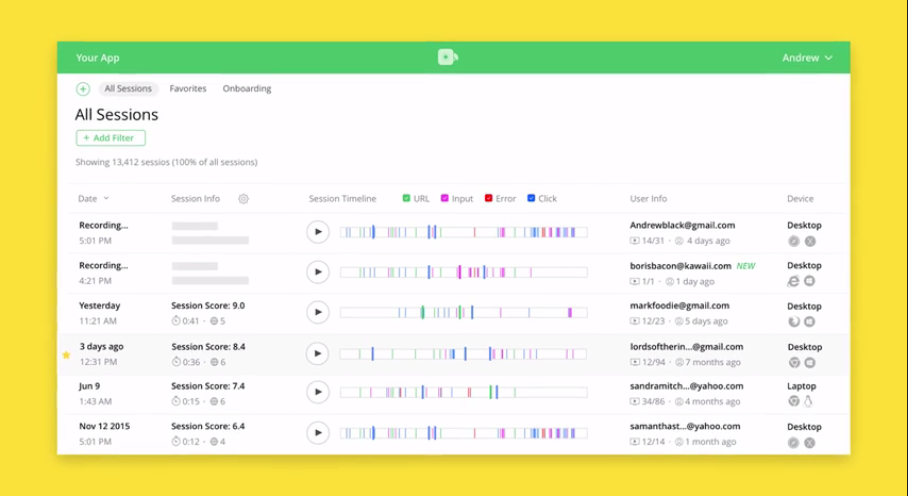Select the All Sessions tab
908x496 pixels.
click(x=128, y=89)
